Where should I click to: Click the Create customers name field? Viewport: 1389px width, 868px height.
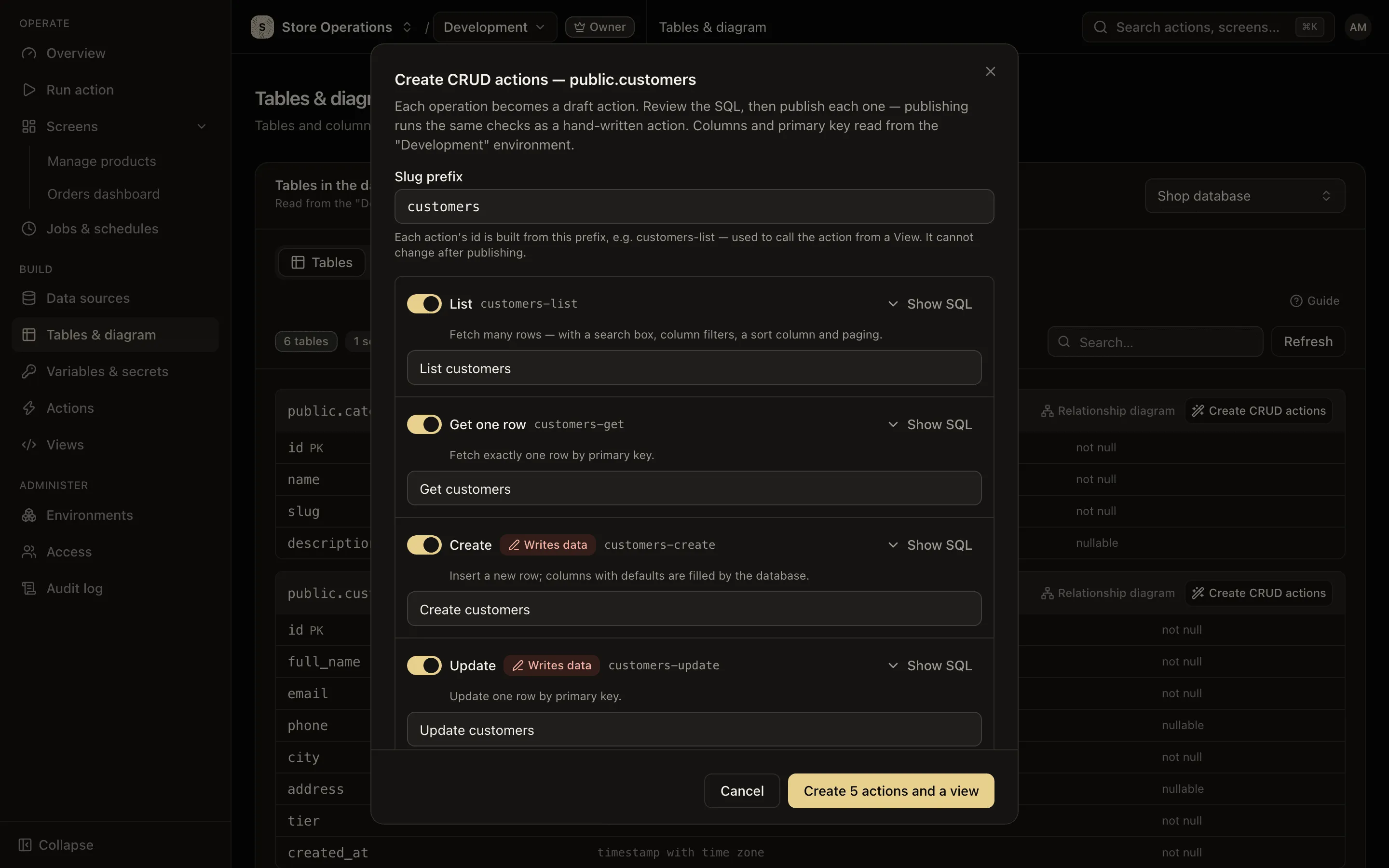coord(694,609)
